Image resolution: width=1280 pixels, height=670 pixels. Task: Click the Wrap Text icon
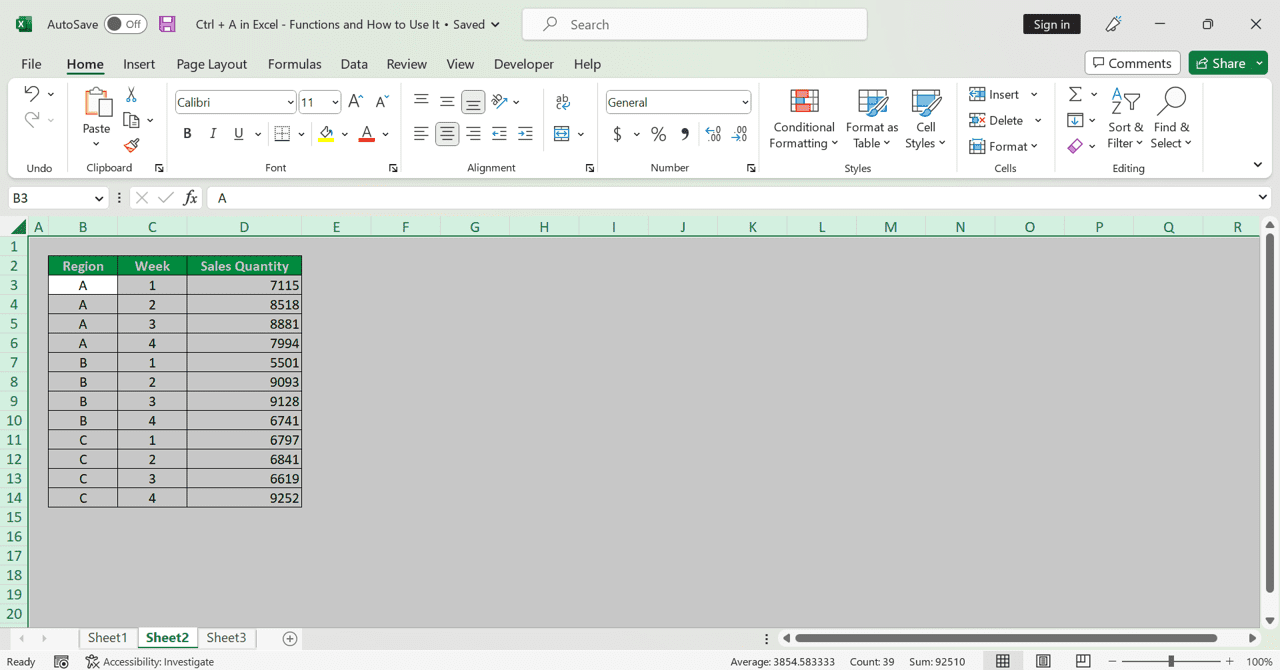click(563, 102)
